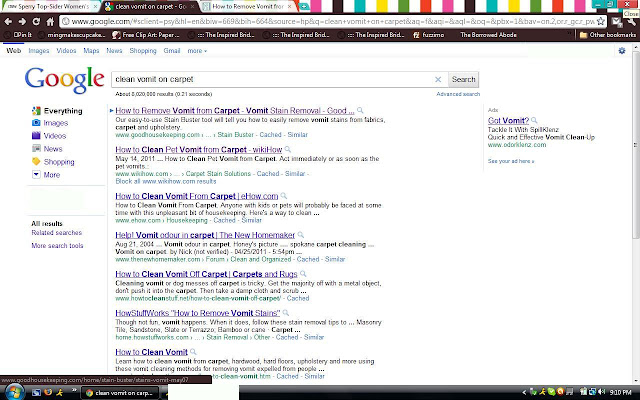Preview the Carpets and Rugs result with its magnifier
Screen dimensions: 640x400
click(x=303, y=274)
